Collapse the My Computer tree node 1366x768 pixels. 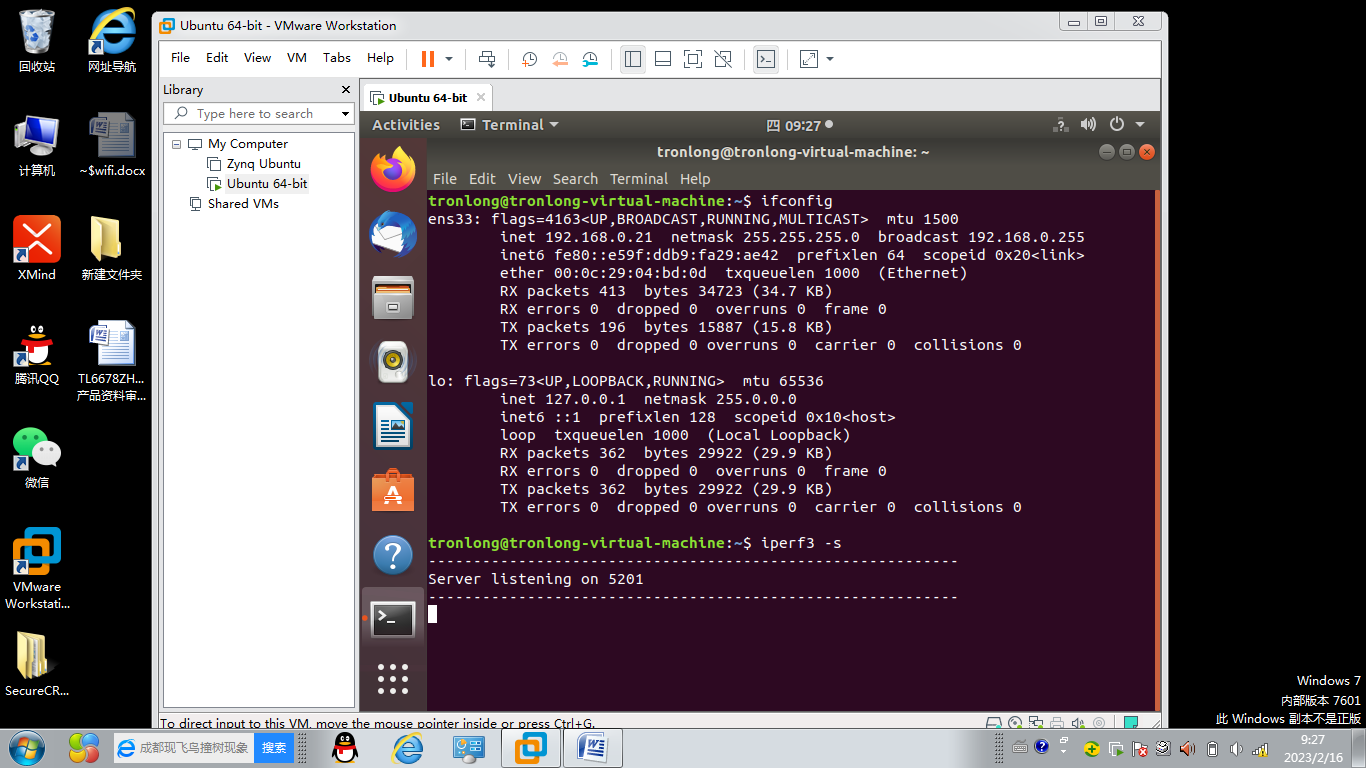(x=177, y=144)
